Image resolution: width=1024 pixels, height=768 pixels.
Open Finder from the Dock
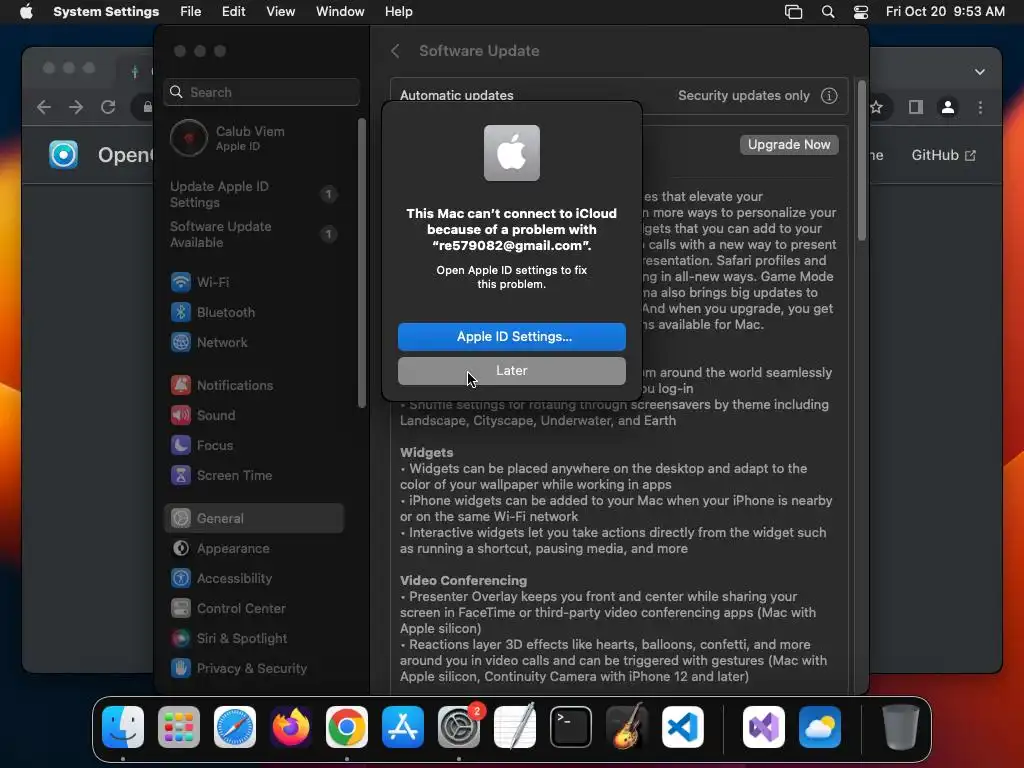pos(123,727)
